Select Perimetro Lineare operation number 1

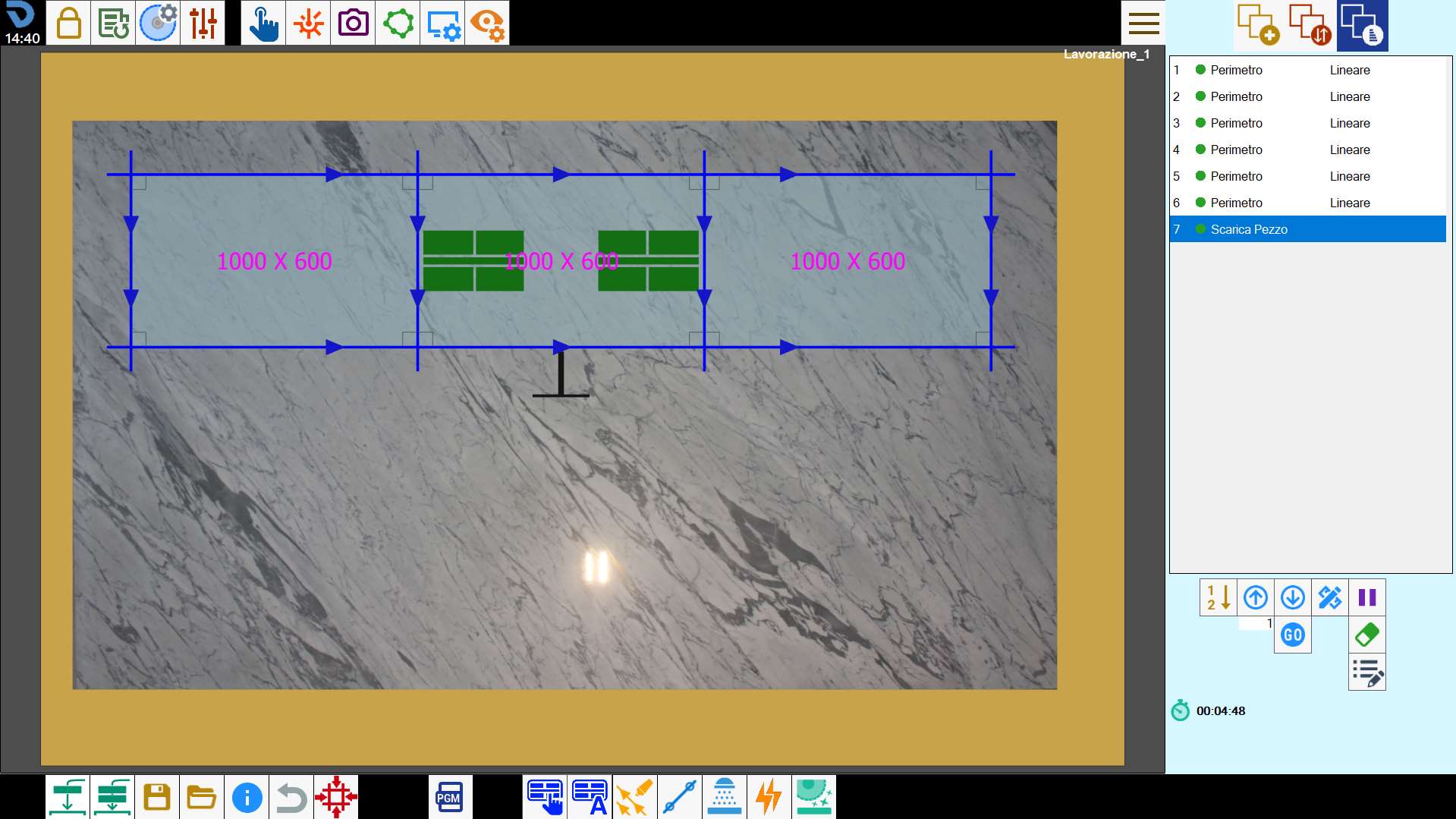click(1307, 70)
